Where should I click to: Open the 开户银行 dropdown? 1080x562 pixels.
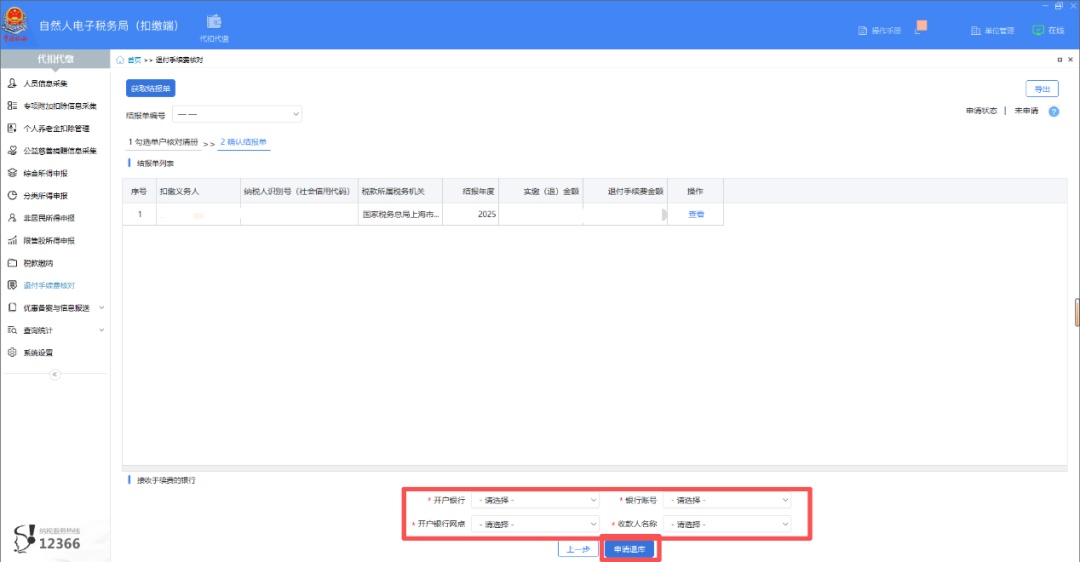(534, 500)
